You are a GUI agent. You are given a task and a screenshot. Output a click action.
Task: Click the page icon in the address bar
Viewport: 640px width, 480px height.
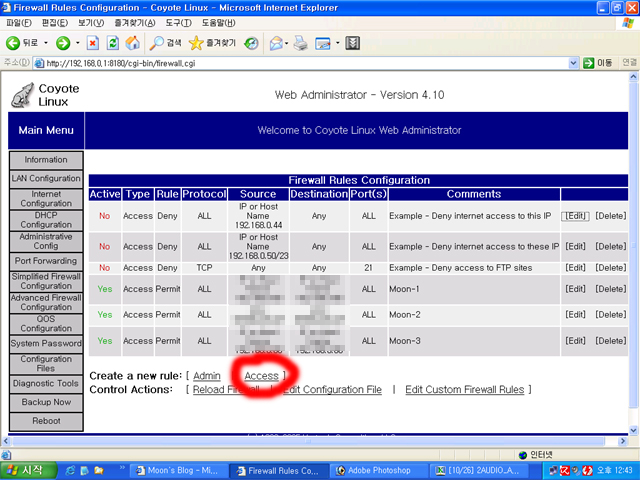pyautogui.click(x=39, y=63)
